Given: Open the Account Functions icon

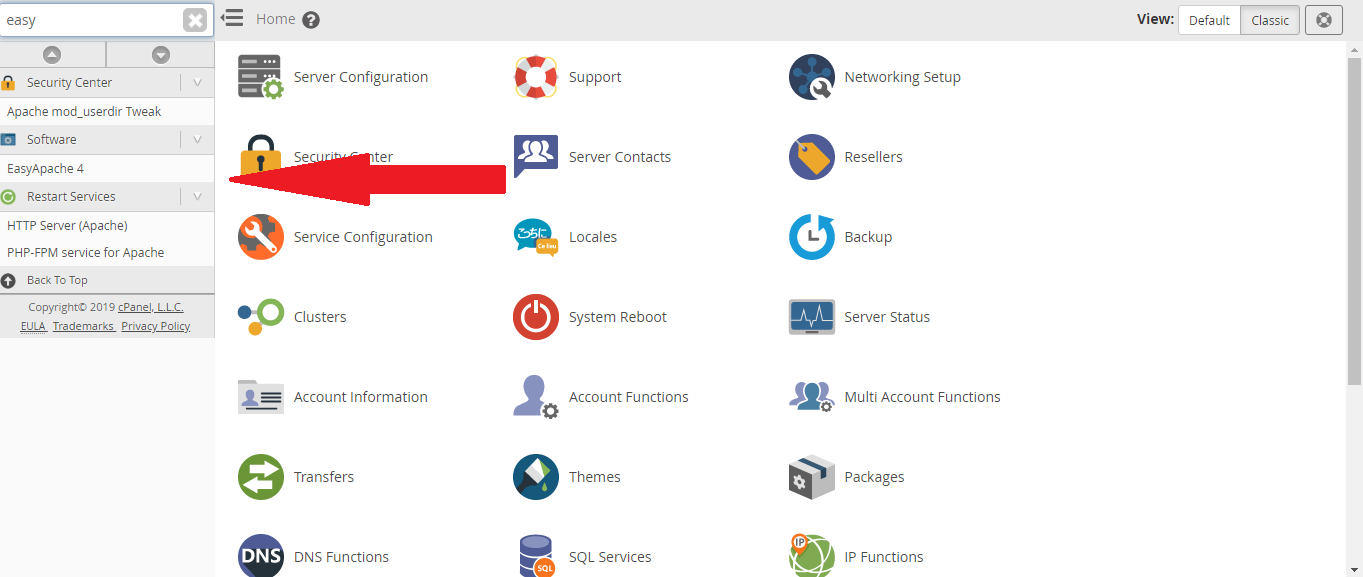Looking at the screenshot, I should click(x=536, y=397).
